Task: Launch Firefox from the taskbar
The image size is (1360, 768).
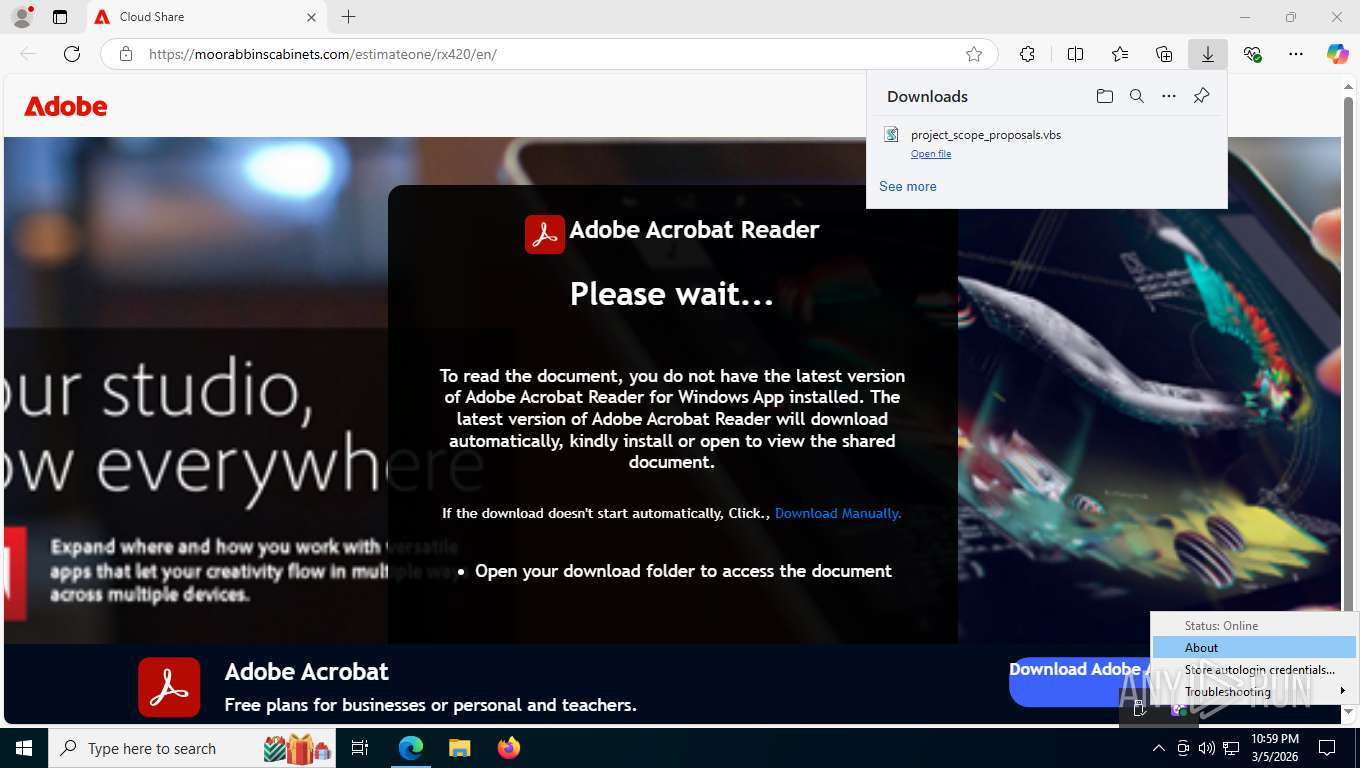Action: 509,748
